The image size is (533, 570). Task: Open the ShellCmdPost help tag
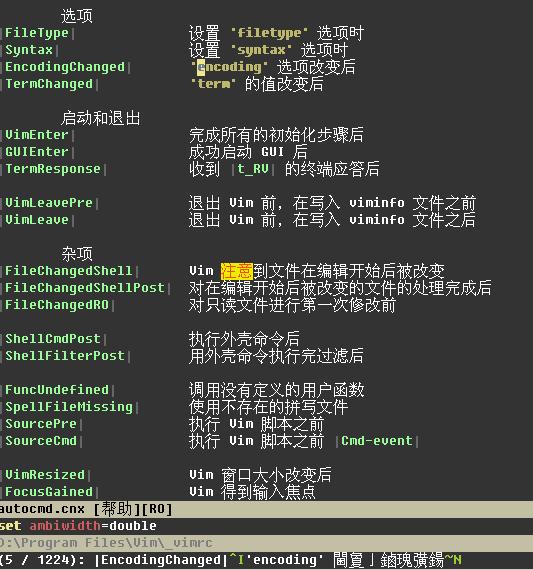click(x=53, y=339)
